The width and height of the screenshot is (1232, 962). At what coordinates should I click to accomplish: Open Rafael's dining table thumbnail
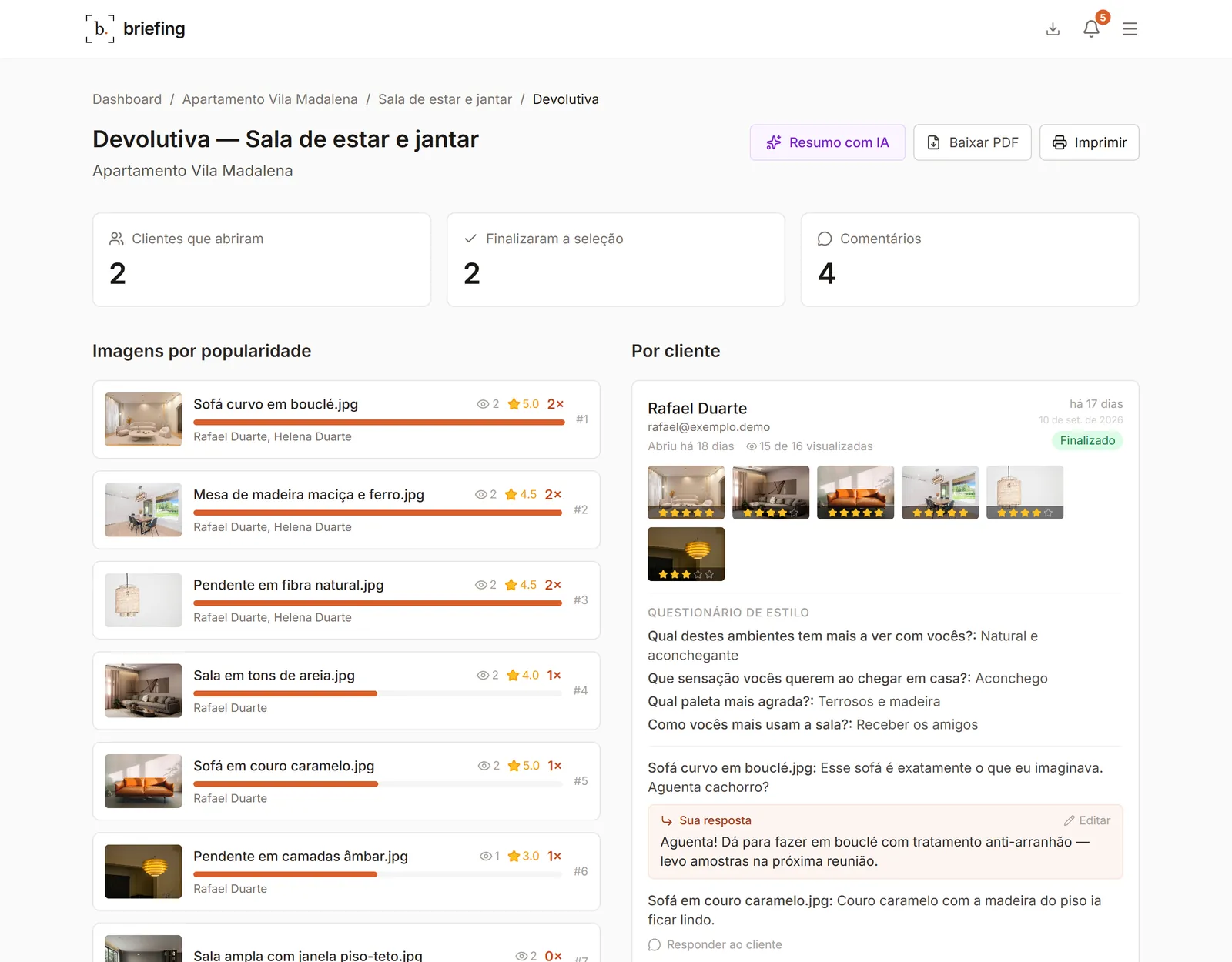coord(940,493)
